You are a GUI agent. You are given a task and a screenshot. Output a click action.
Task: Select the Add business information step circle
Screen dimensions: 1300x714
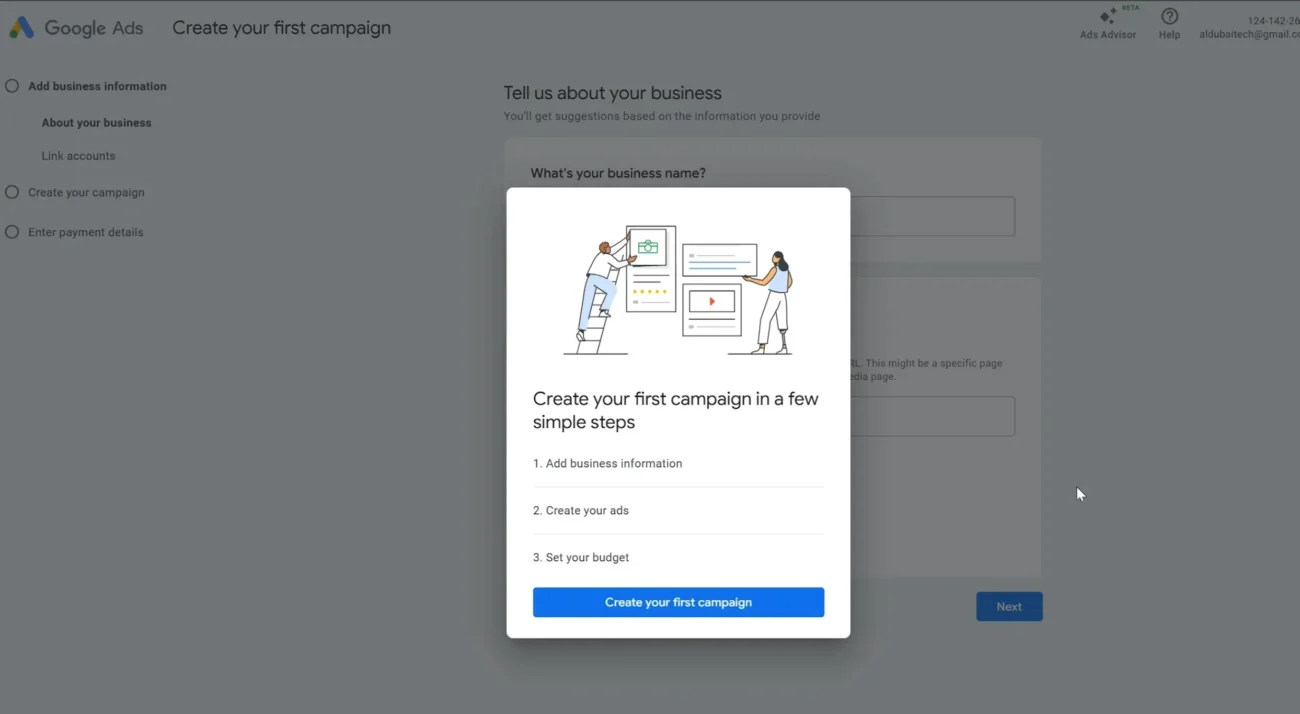(x=12, y=86)
